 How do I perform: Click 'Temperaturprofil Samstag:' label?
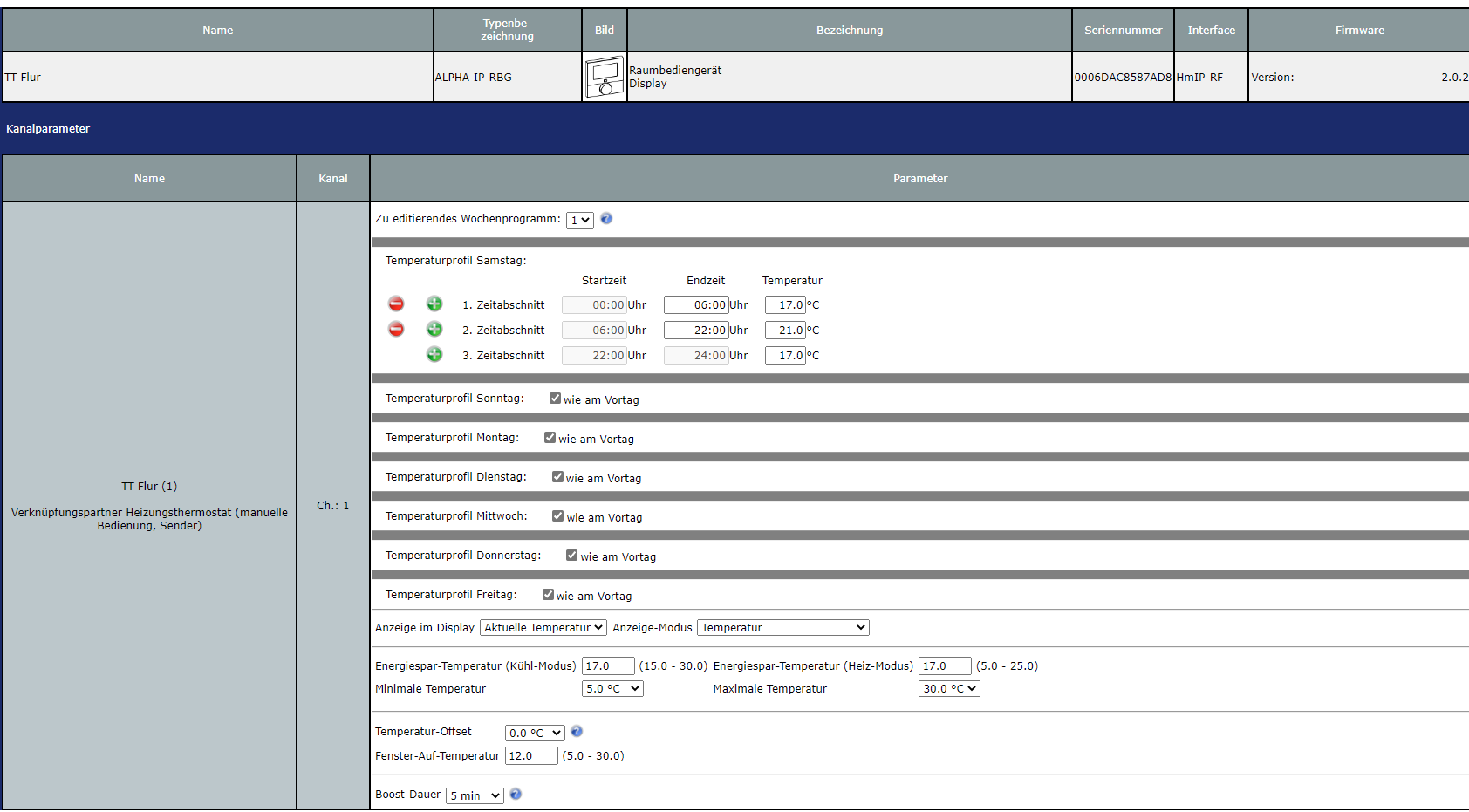pos(455,260)
